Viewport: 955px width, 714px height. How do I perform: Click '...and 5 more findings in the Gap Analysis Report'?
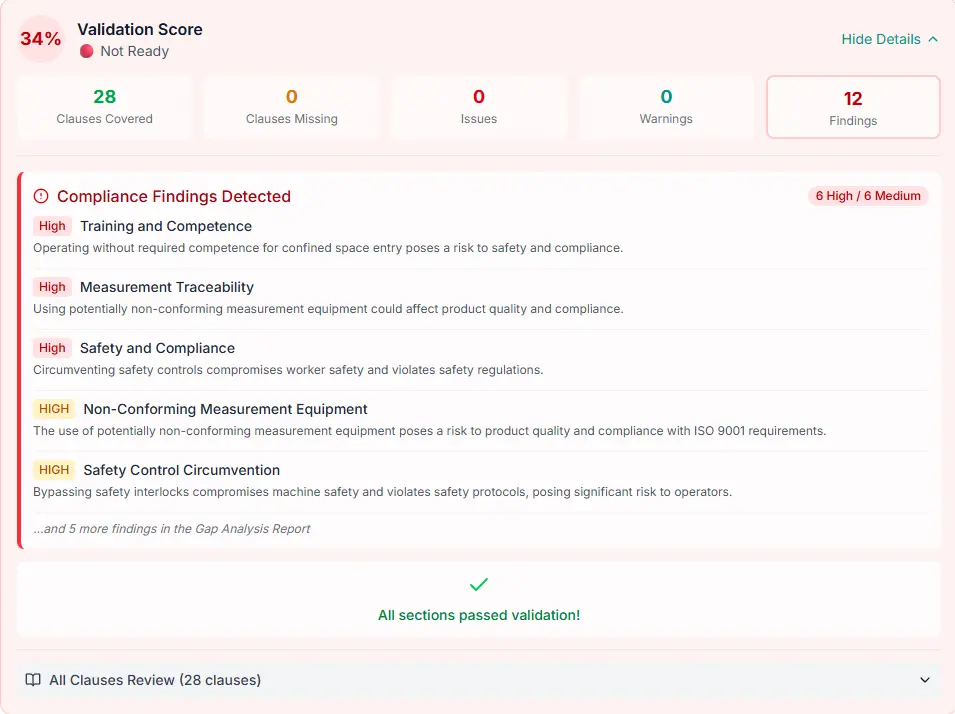point(172,529)
